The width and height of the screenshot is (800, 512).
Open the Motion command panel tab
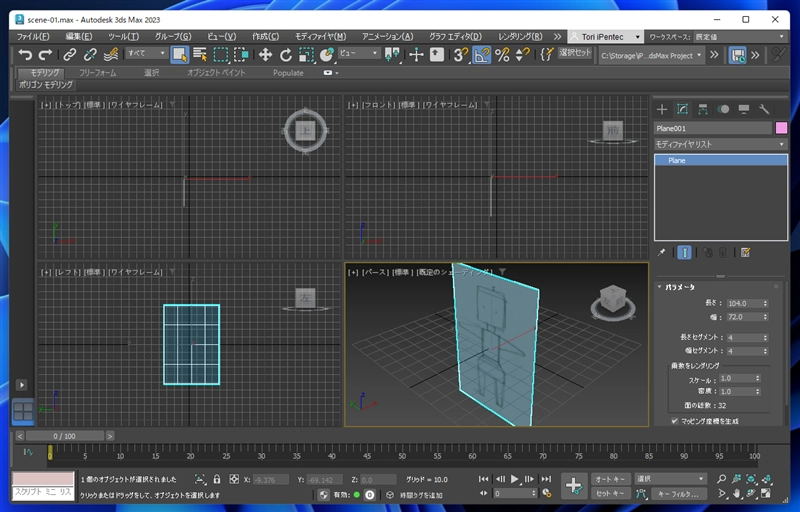click(x=723, y=109)
